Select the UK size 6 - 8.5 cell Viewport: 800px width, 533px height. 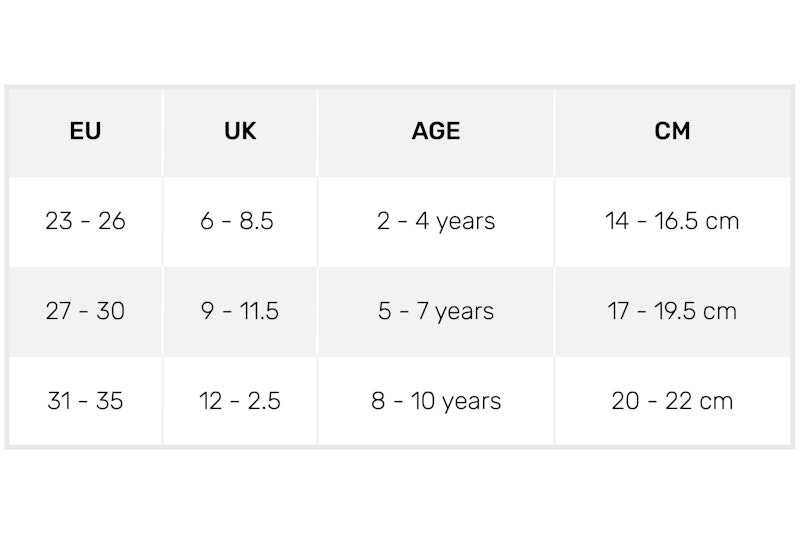click(x=240, y=221)
